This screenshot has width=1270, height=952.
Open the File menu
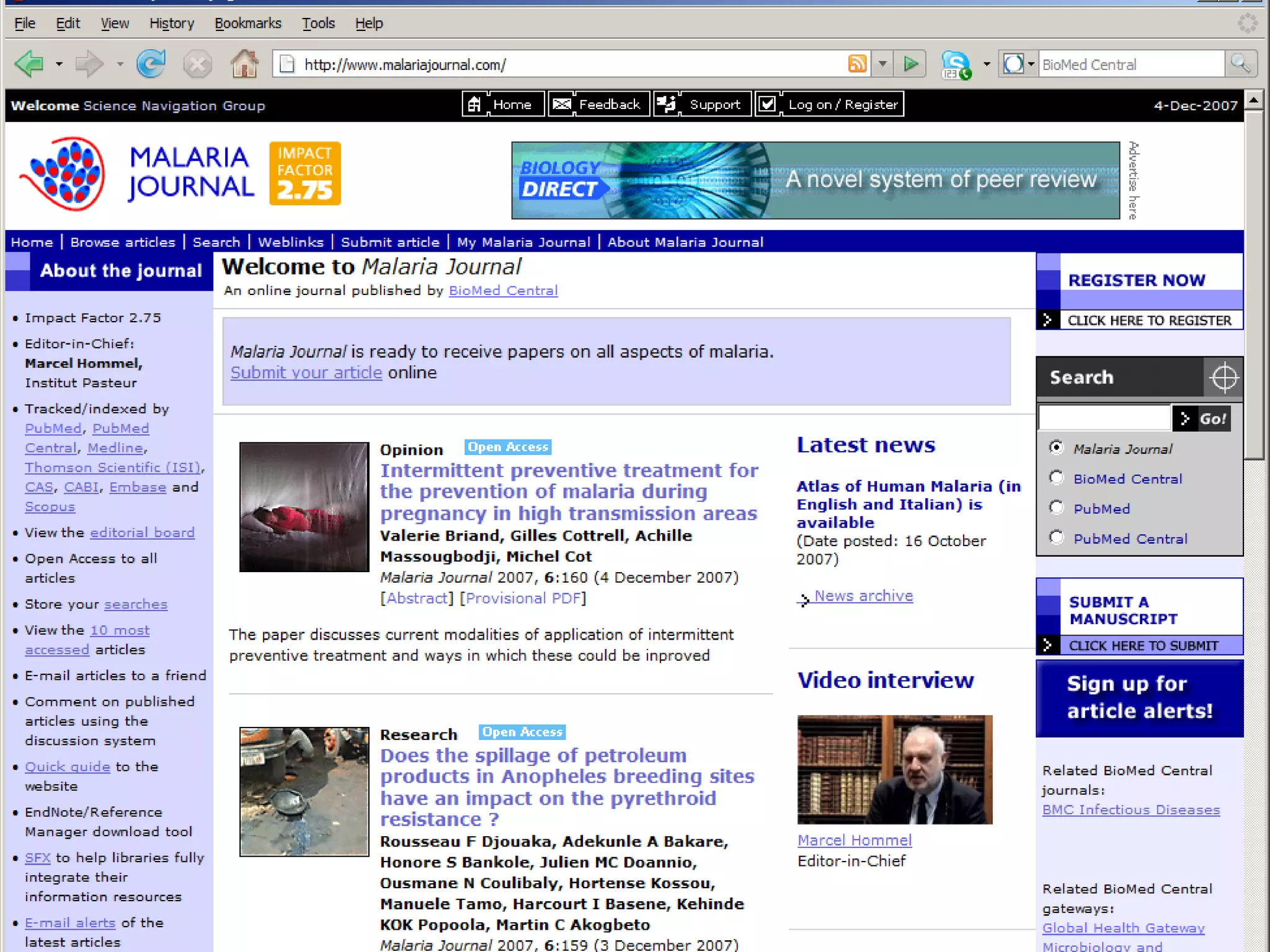coord(25,24)
